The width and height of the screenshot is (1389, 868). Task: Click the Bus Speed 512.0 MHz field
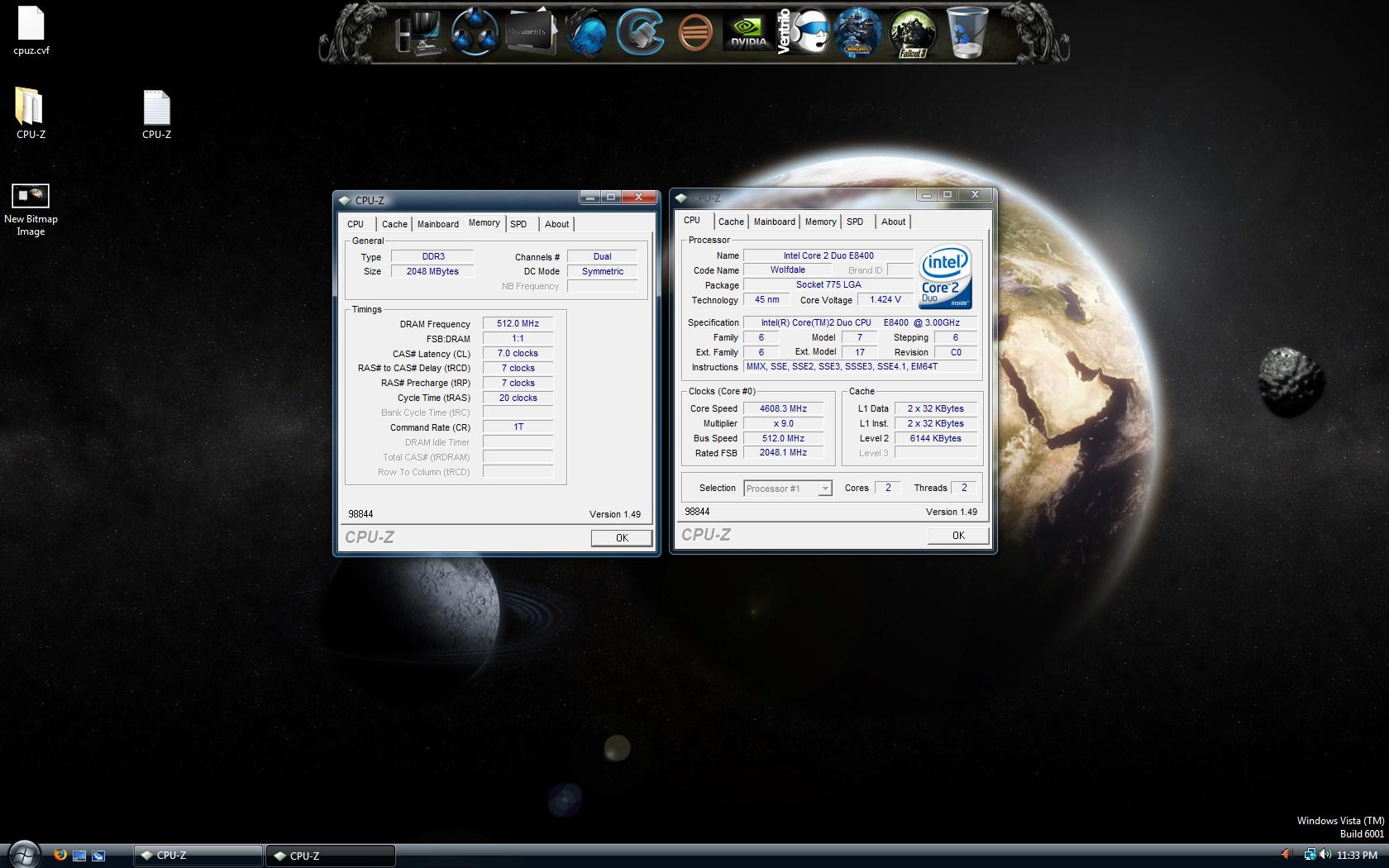(783, 438)
